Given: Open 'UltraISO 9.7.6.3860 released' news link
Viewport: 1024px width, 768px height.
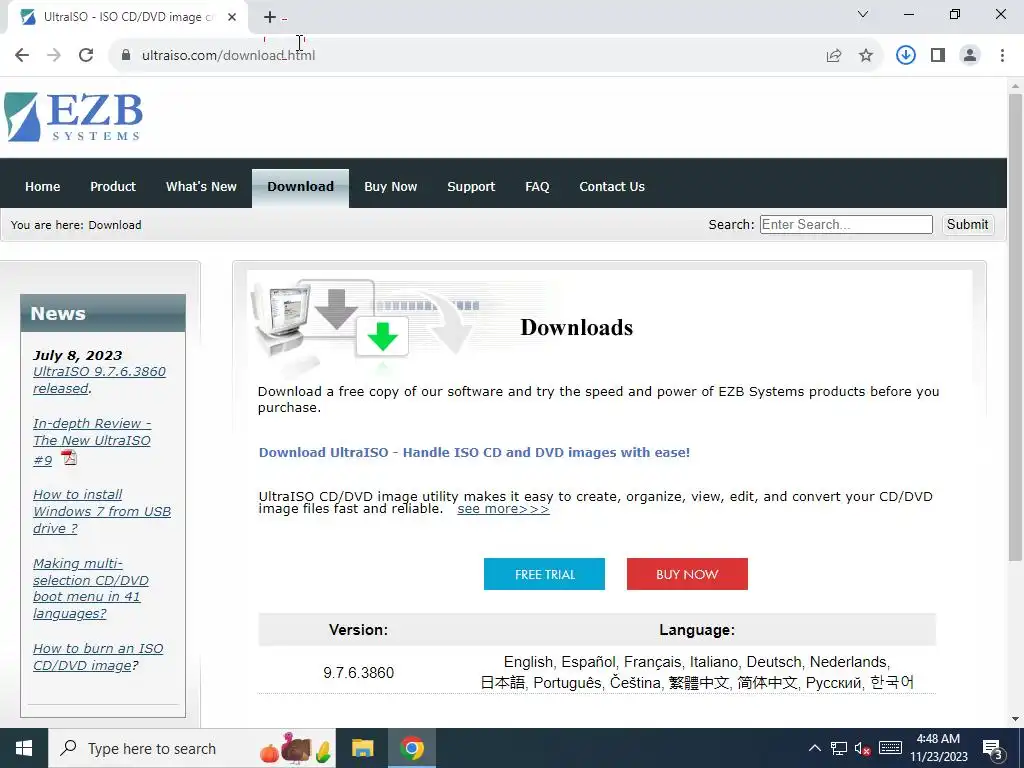Looking at the screenshot, I should click(99, 379).
